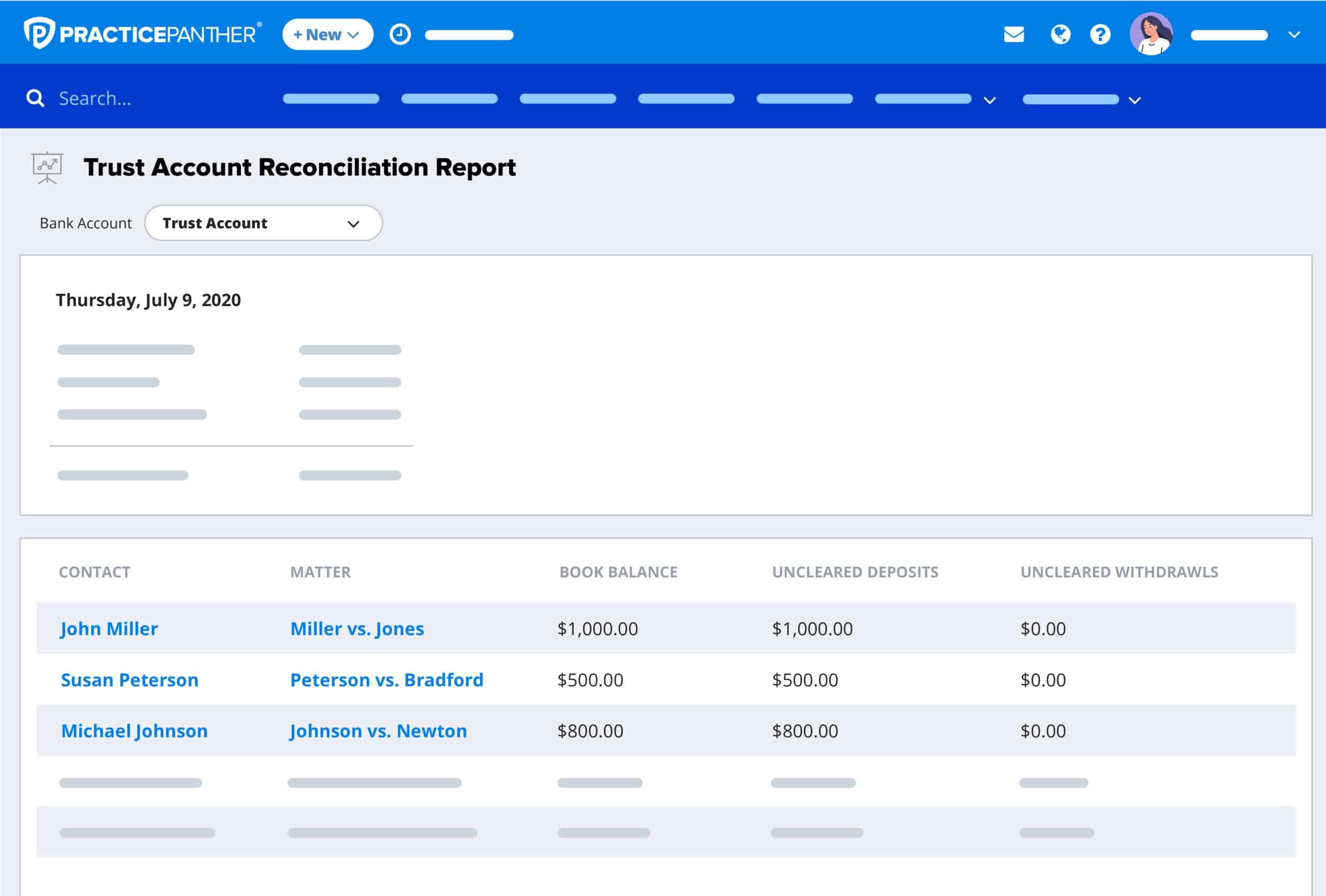Expand the account chevron in the top right
Screen dimensions: 1326x896
(x=1294, y=35)
